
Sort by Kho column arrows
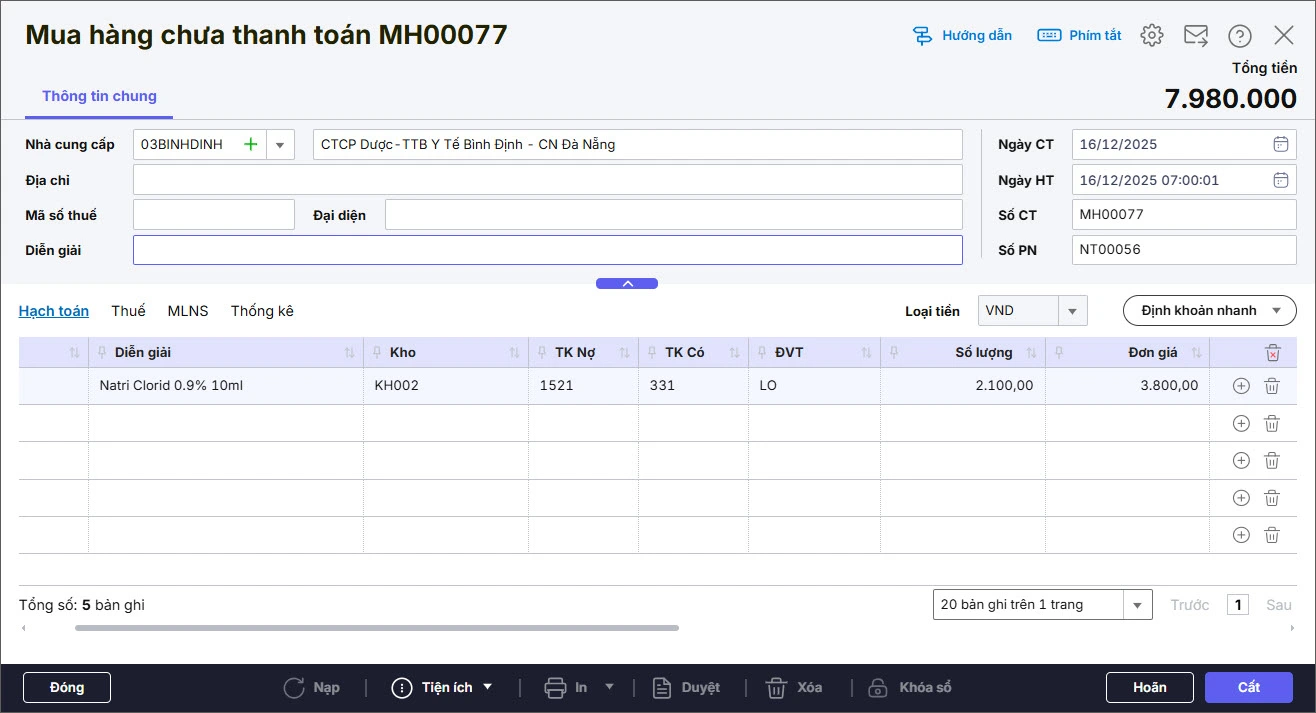[514, 353]
